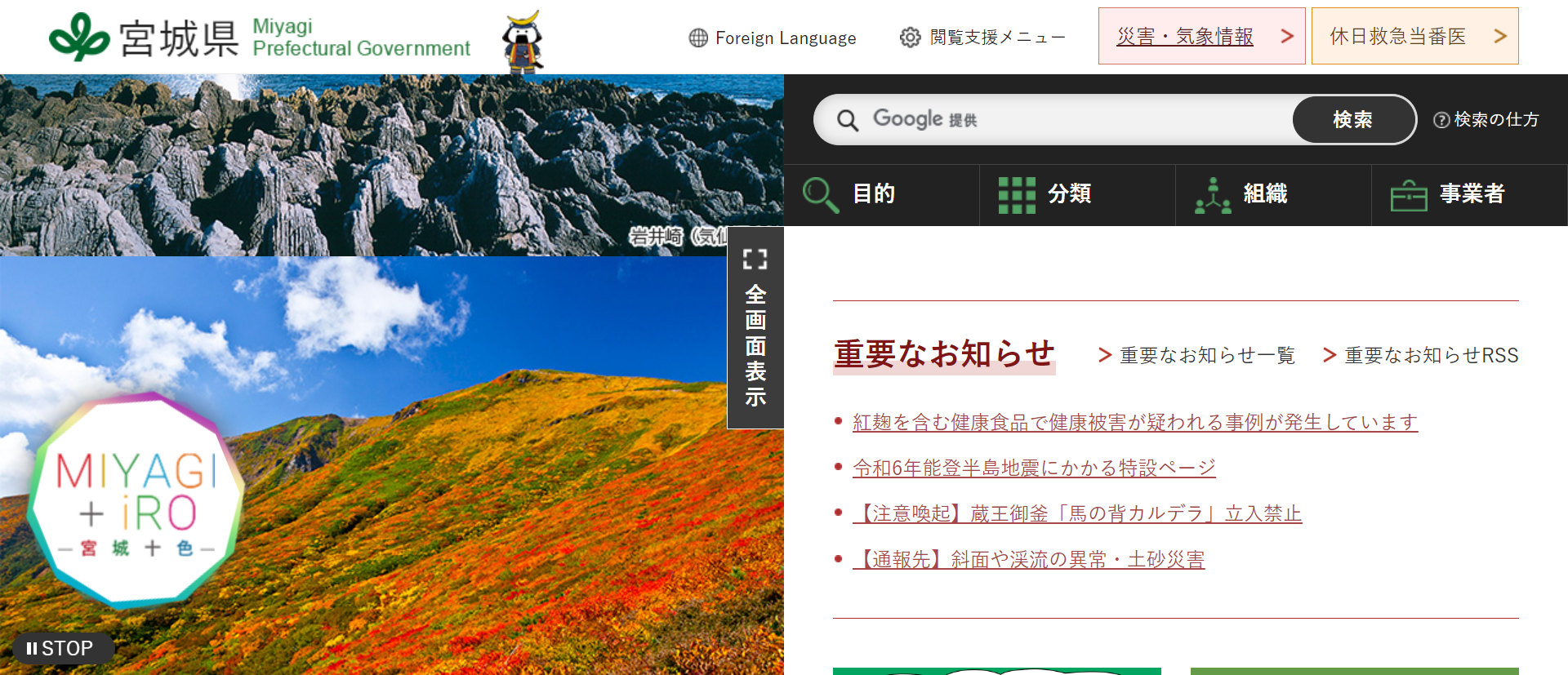
Task: Open the 分類 navigation menu
Action: click(1077, 195)
